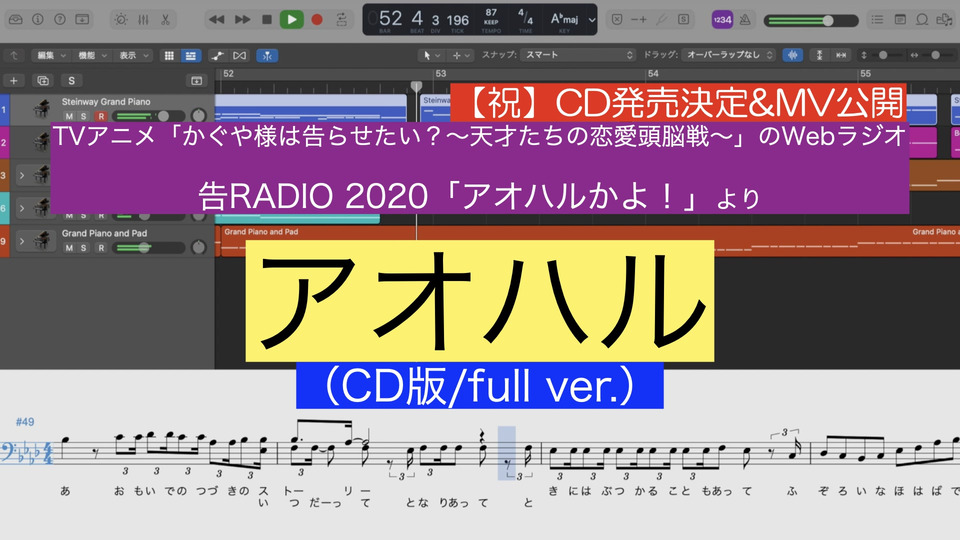
Task: Show automation curve icon
Action: (x=217, y=56)
